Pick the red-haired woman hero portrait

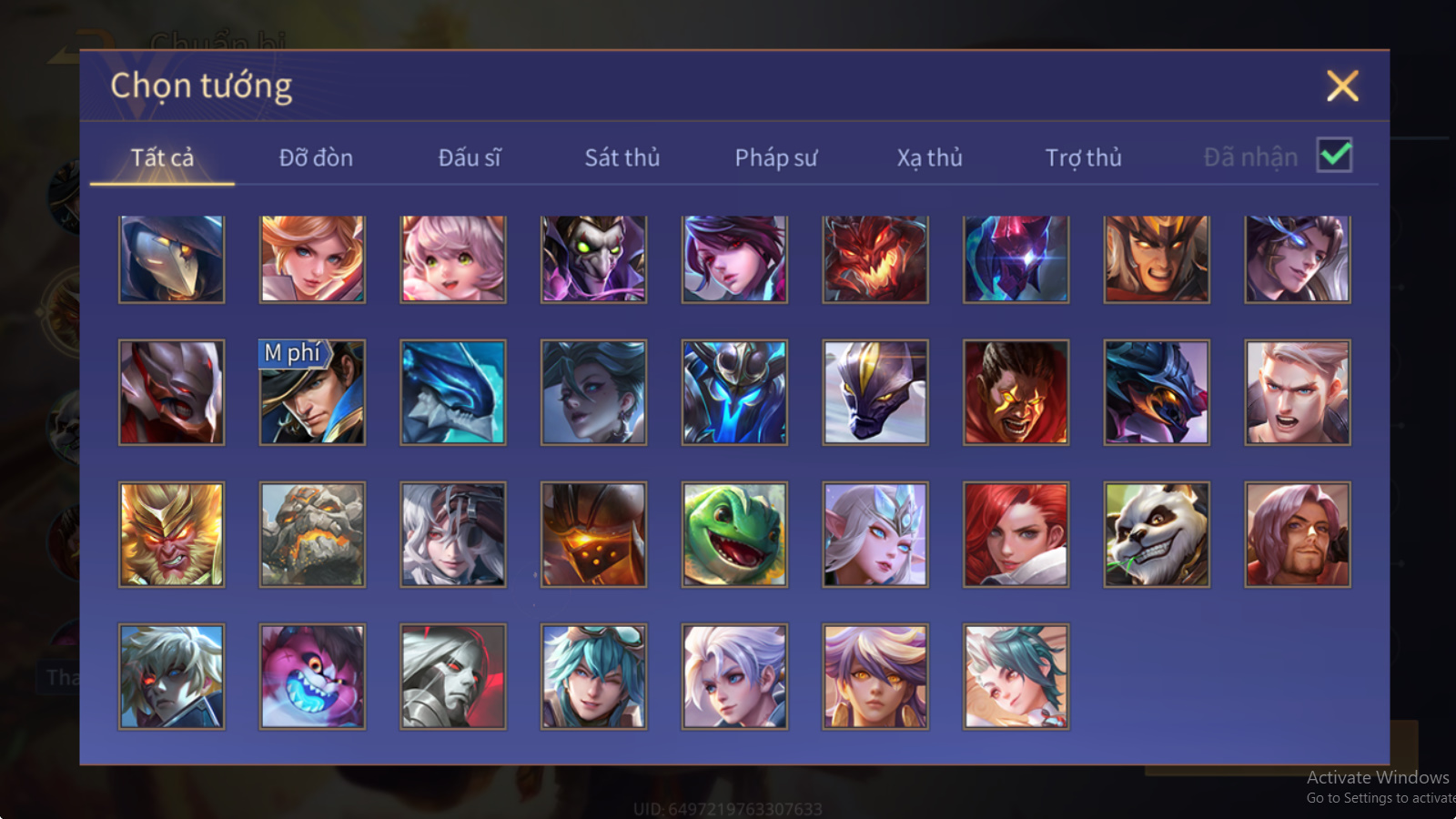[1016, 535]
